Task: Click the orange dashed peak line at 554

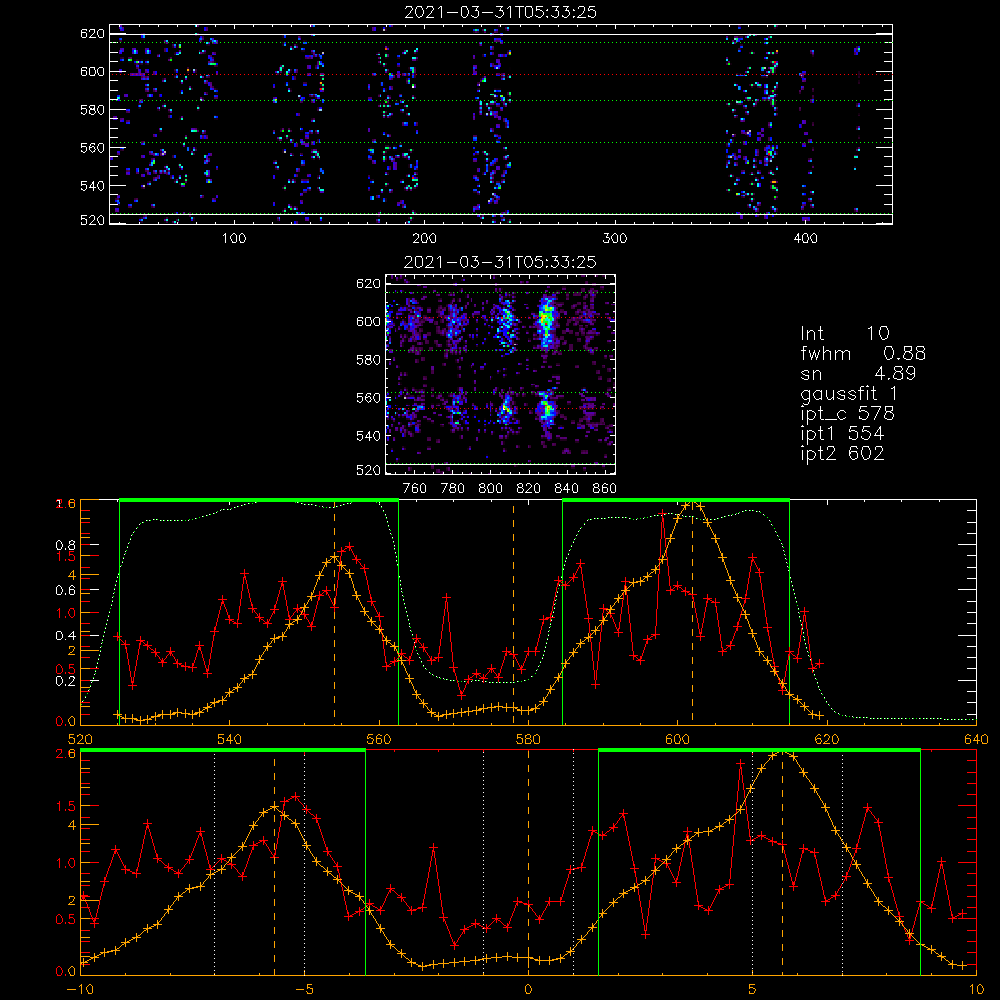Action: point(334,614)
